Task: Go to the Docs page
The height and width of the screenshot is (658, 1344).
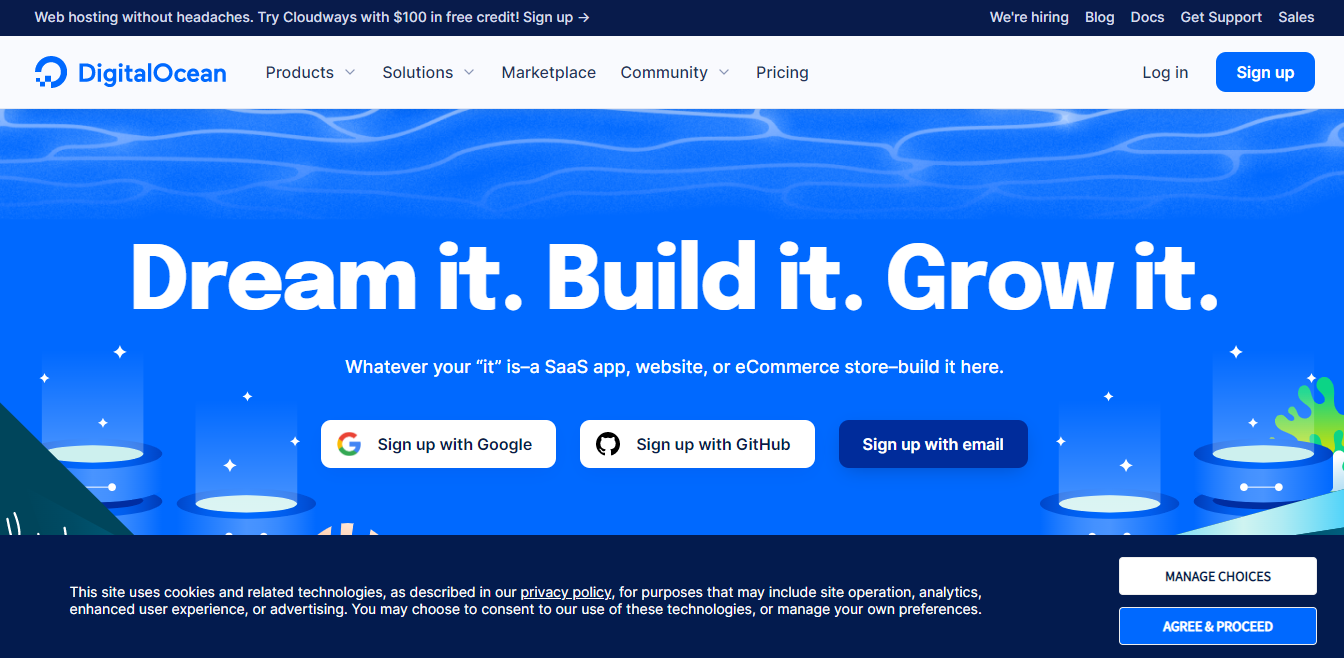Action: click(x=1147, y=17)
